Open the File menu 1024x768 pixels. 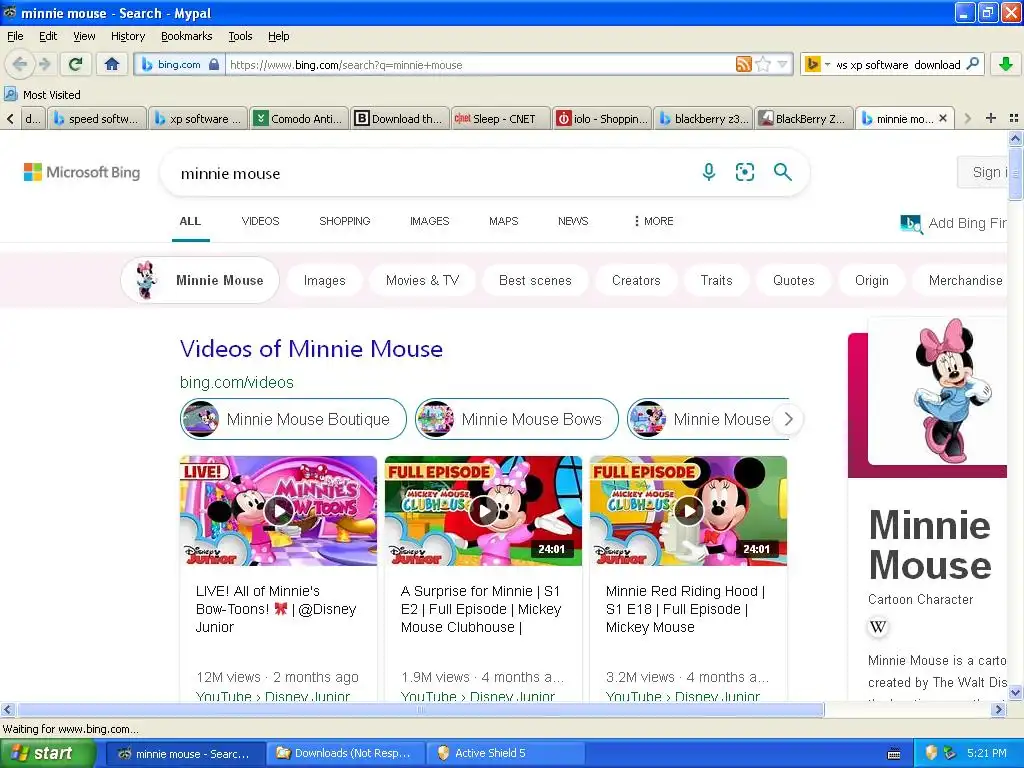pos(15,36)
